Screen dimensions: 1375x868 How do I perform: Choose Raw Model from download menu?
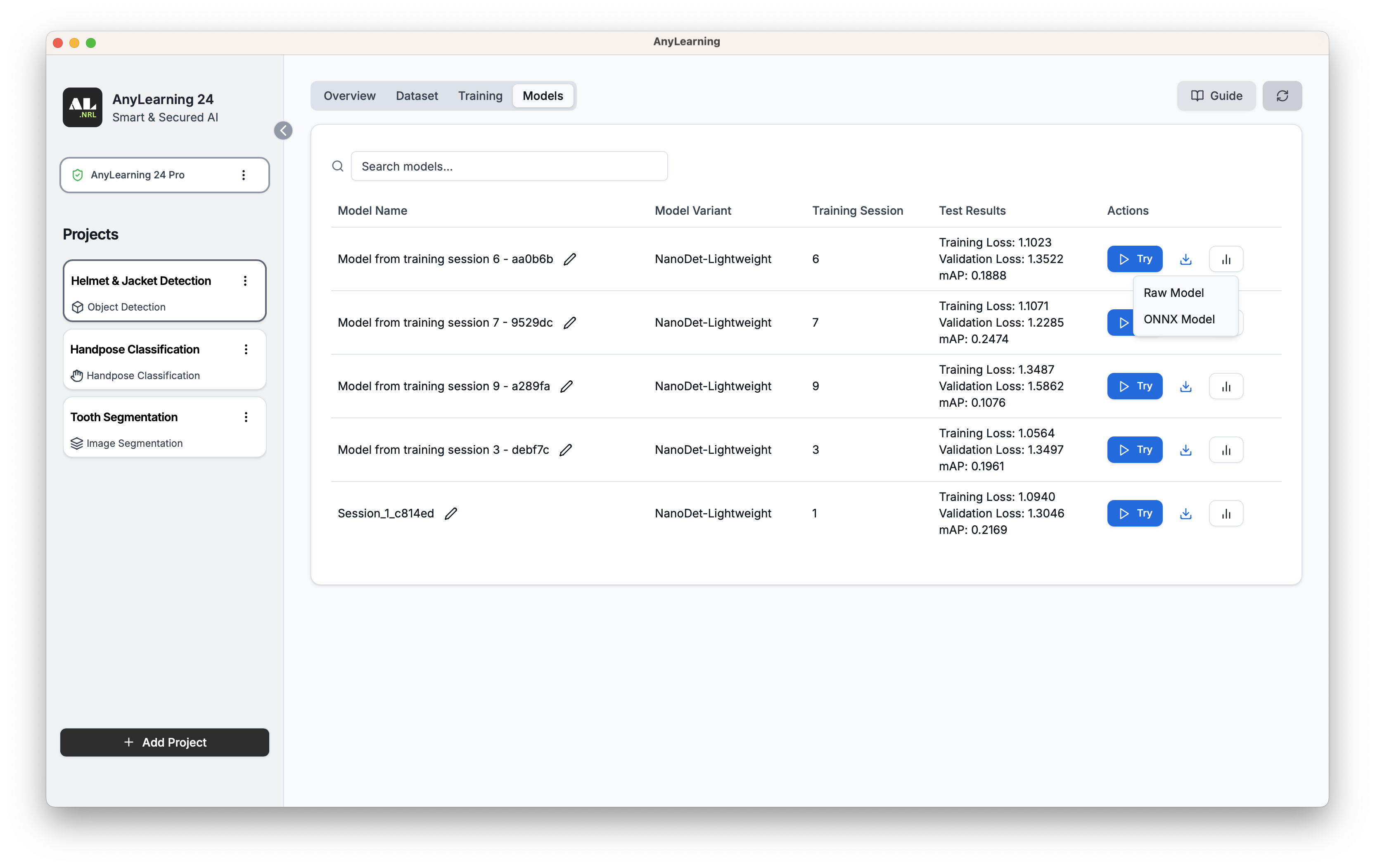tap(1173, 293)
